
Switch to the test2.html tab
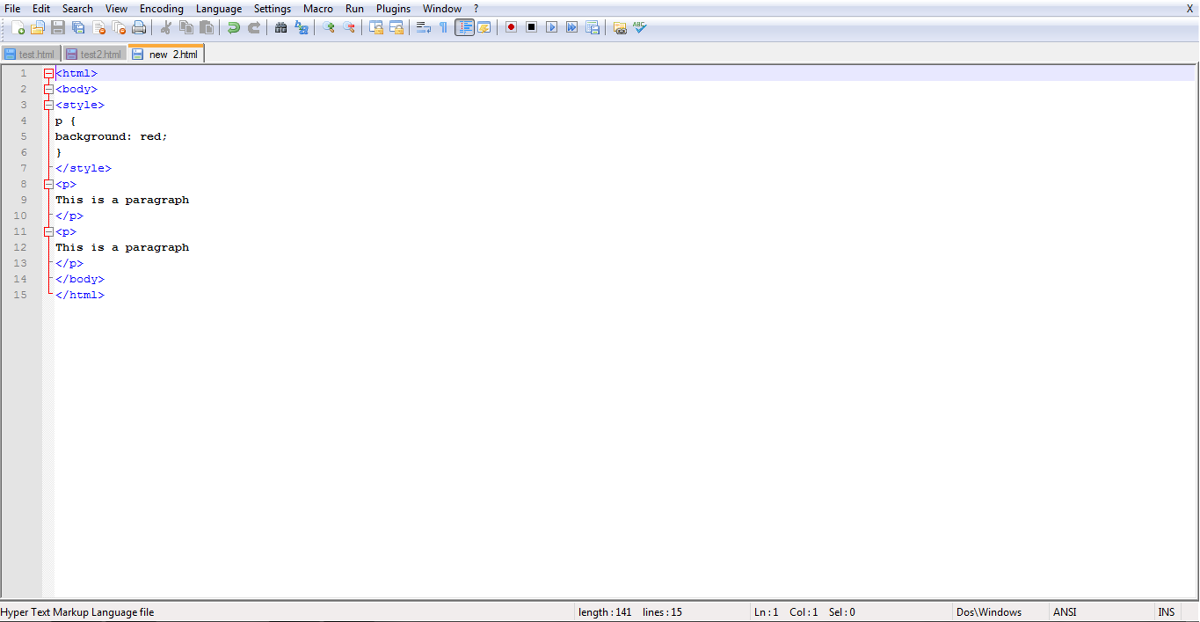tap(93, 53)
